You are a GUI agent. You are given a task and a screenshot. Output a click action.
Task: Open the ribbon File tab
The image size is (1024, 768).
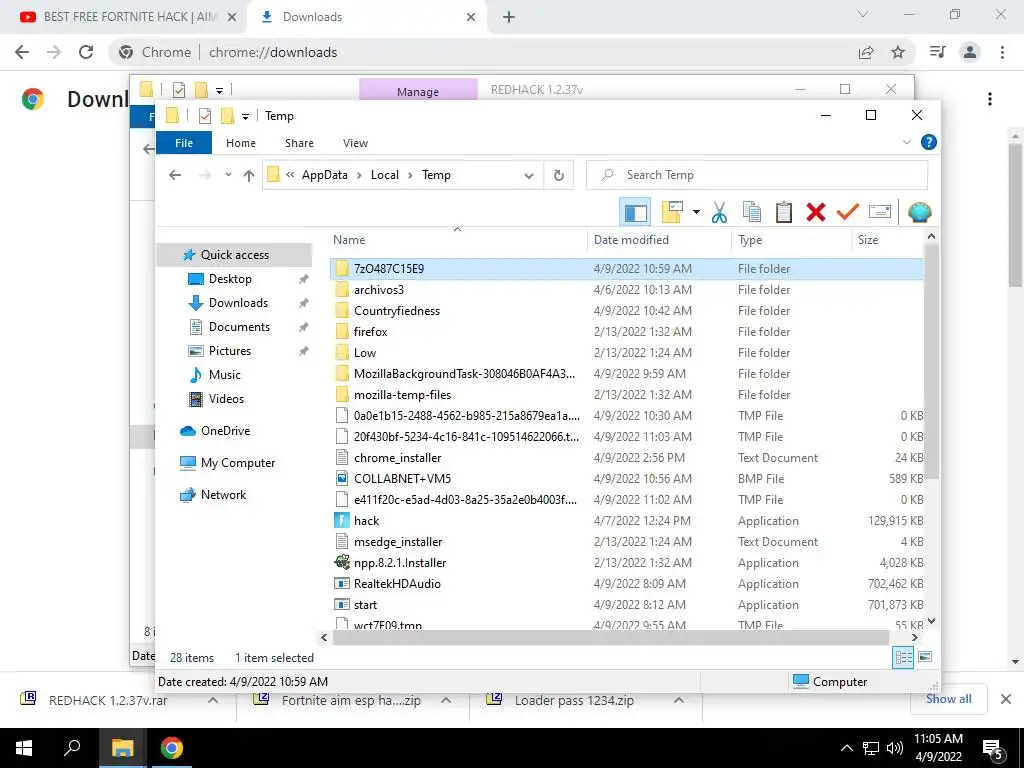[x=184, y=142]
